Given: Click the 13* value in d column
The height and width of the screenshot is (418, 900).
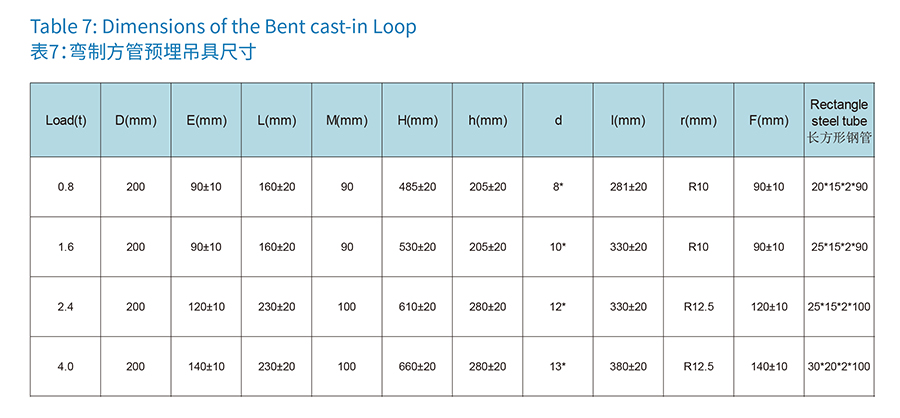Looking at the screenshot, I should pos(558,367).
